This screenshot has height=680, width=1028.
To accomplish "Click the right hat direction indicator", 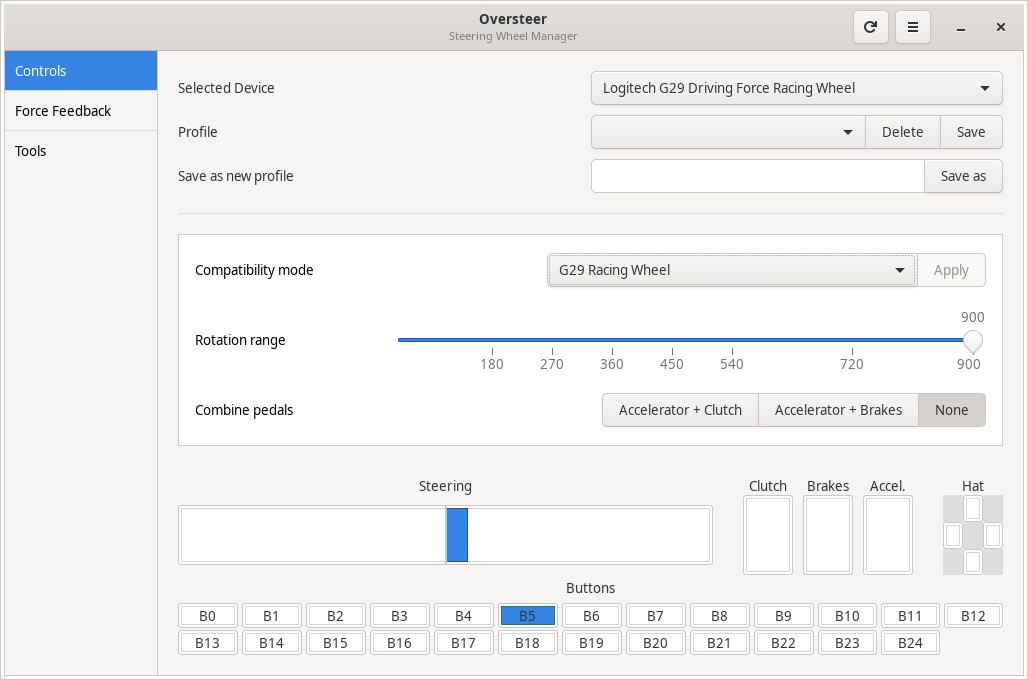I will pyautogui.click(x=992, y=536).
